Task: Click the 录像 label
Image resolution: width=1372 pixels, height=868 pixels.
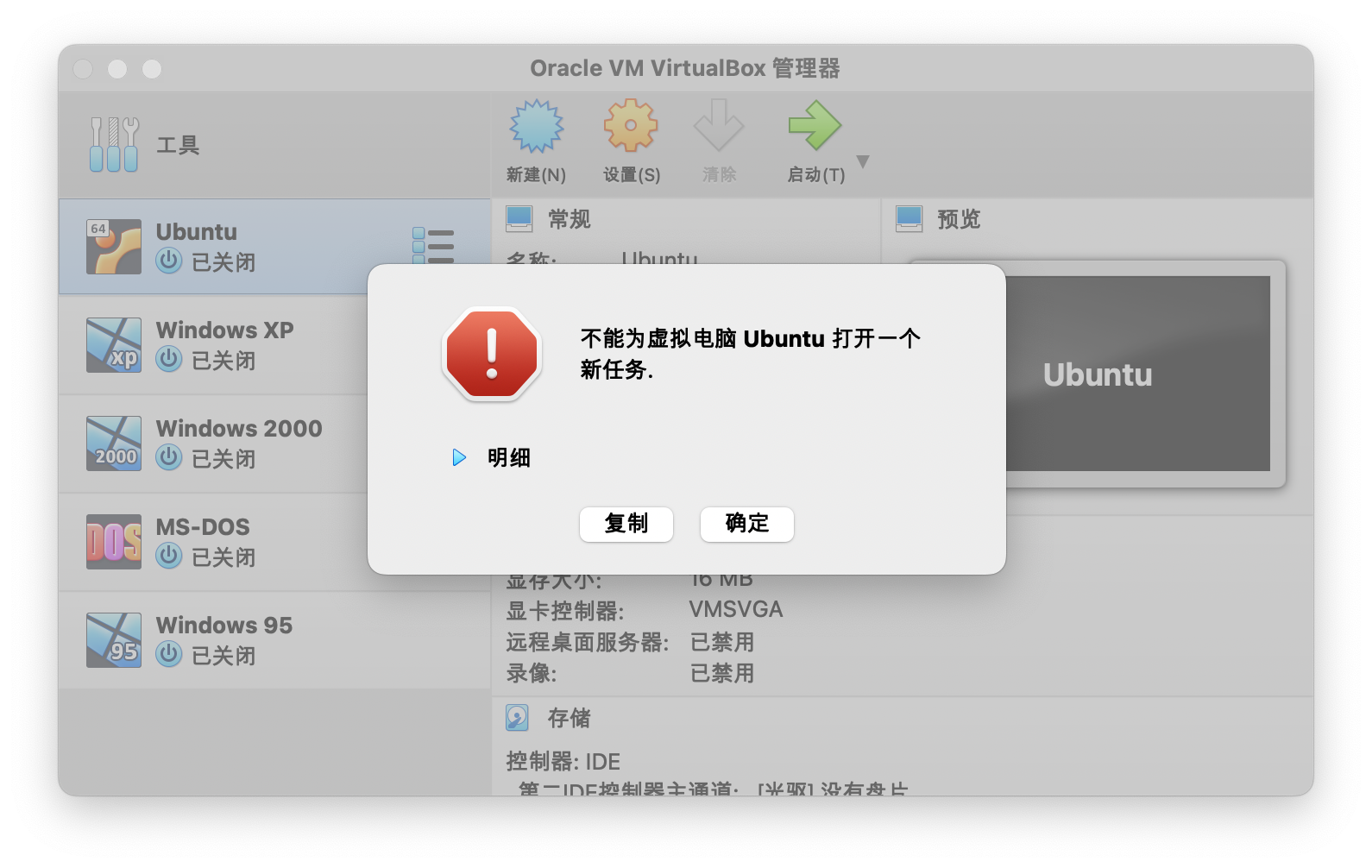Action: 532,673
